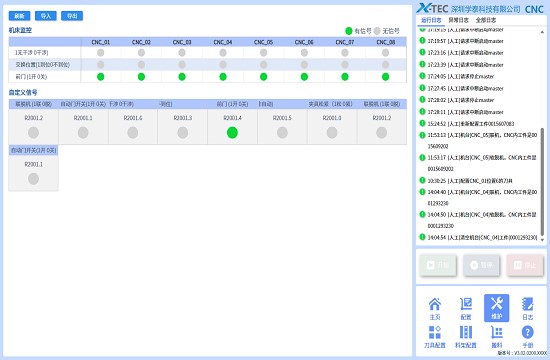Open the 料架配置 rack config icon

(x=466, y=336)
